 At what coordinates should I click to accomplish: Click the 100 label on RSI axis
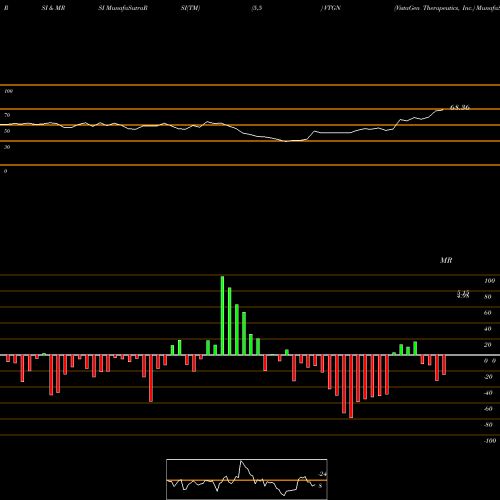click(9, 91)
